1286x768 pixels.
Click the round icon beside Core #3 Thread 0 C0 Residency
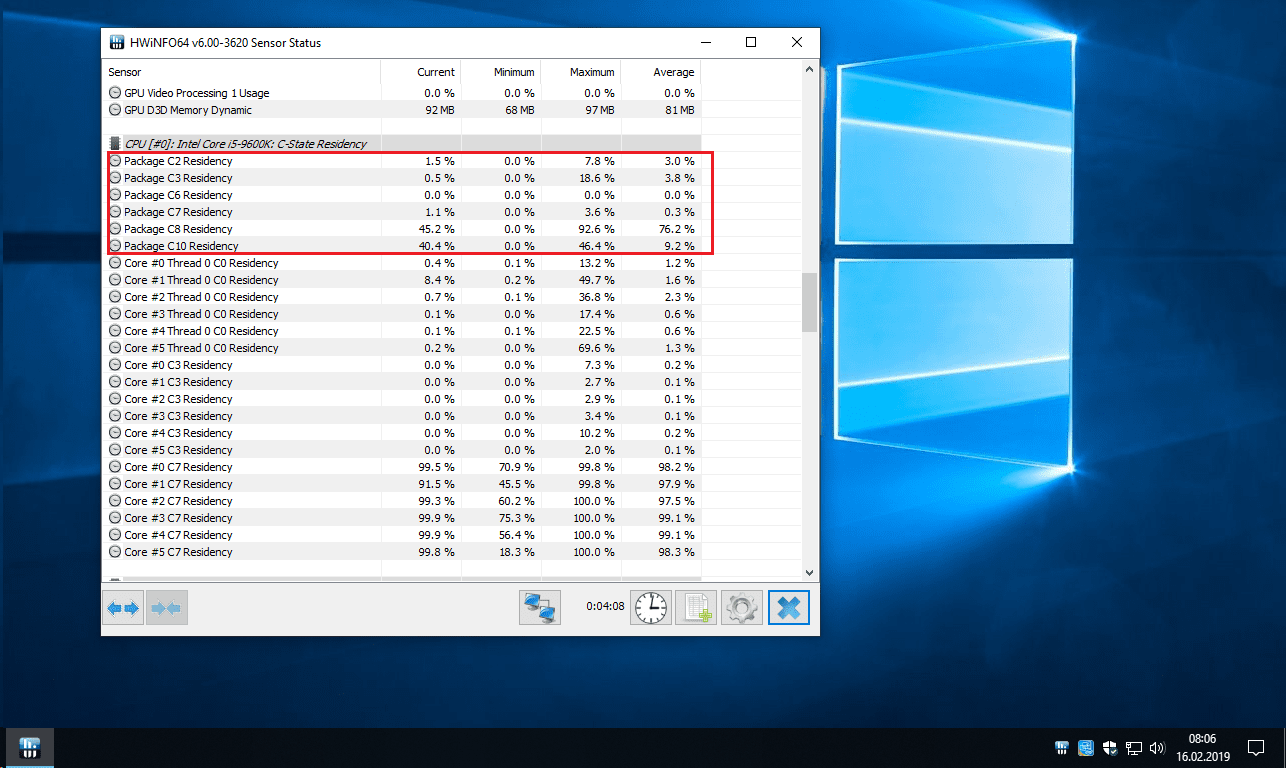(x=115, y=314)
